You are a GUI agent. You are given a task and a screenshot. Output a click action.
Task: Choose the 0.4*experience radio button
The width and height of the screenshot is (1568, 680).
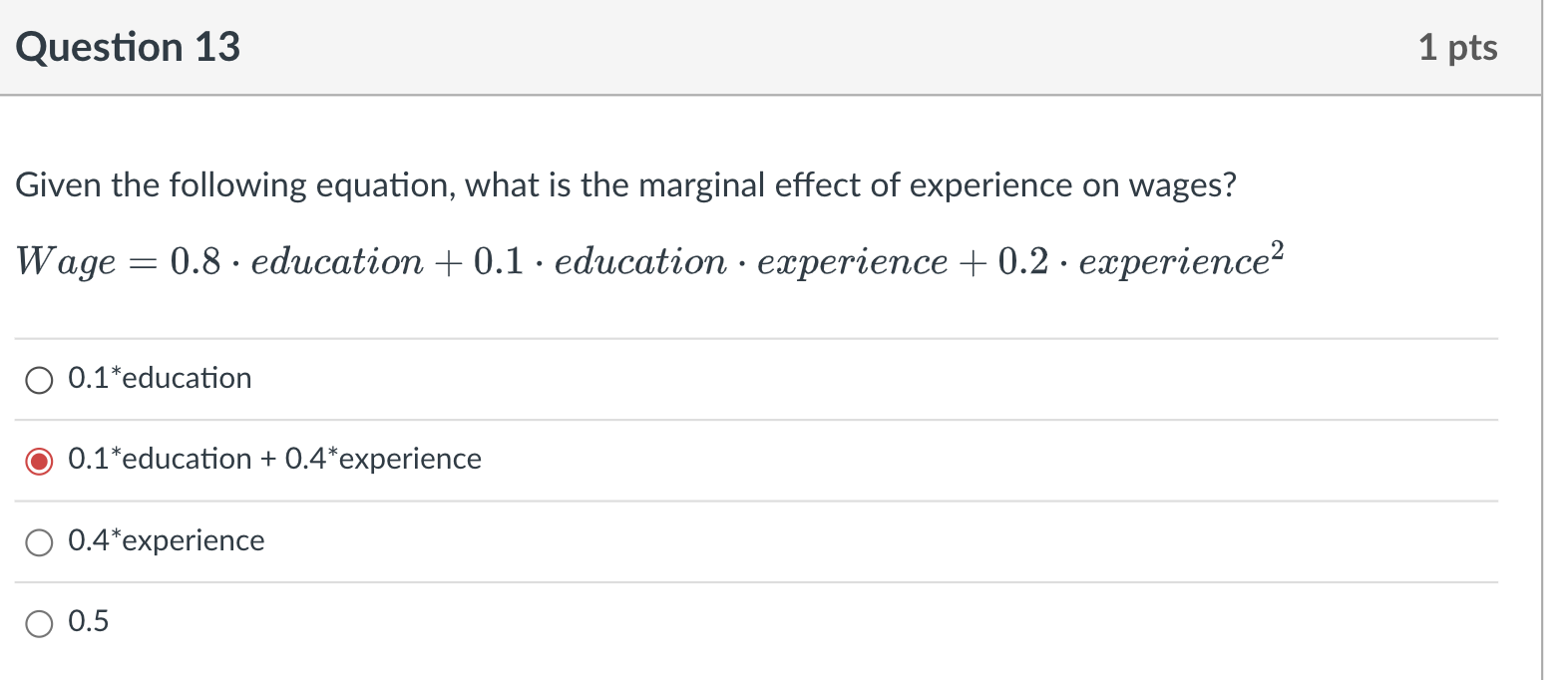point(40,542)
